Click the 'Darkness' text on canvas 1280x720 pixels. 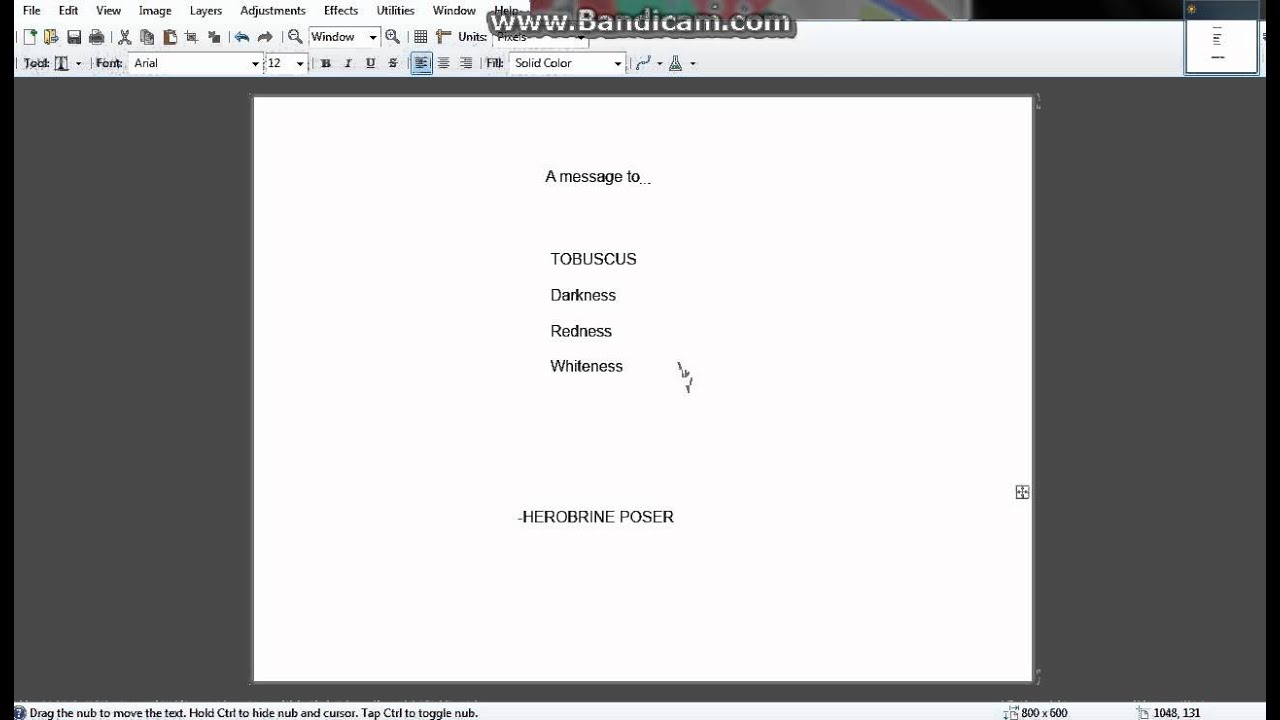click(583, 295)
